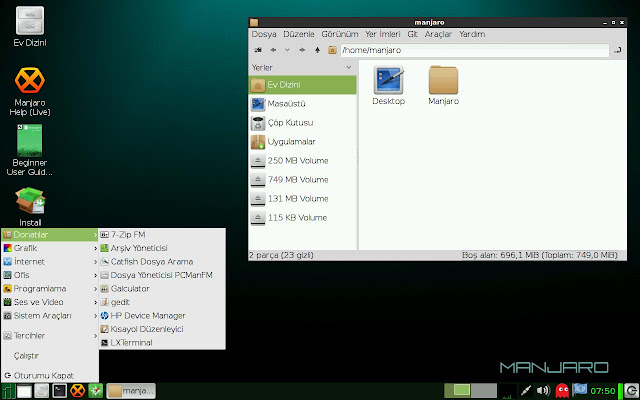Launch Catfish Dosya Arama
Viewport: 640px width, 400px height.
click(162, 262)
